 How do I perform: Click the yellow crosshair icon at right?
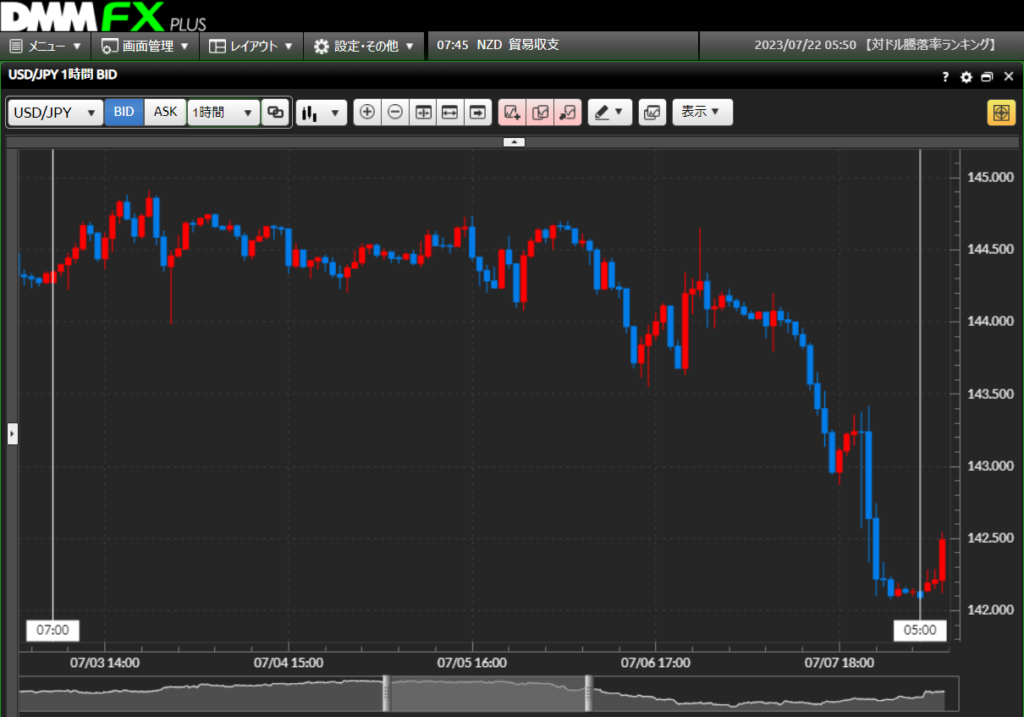(x=1000, y=112)
